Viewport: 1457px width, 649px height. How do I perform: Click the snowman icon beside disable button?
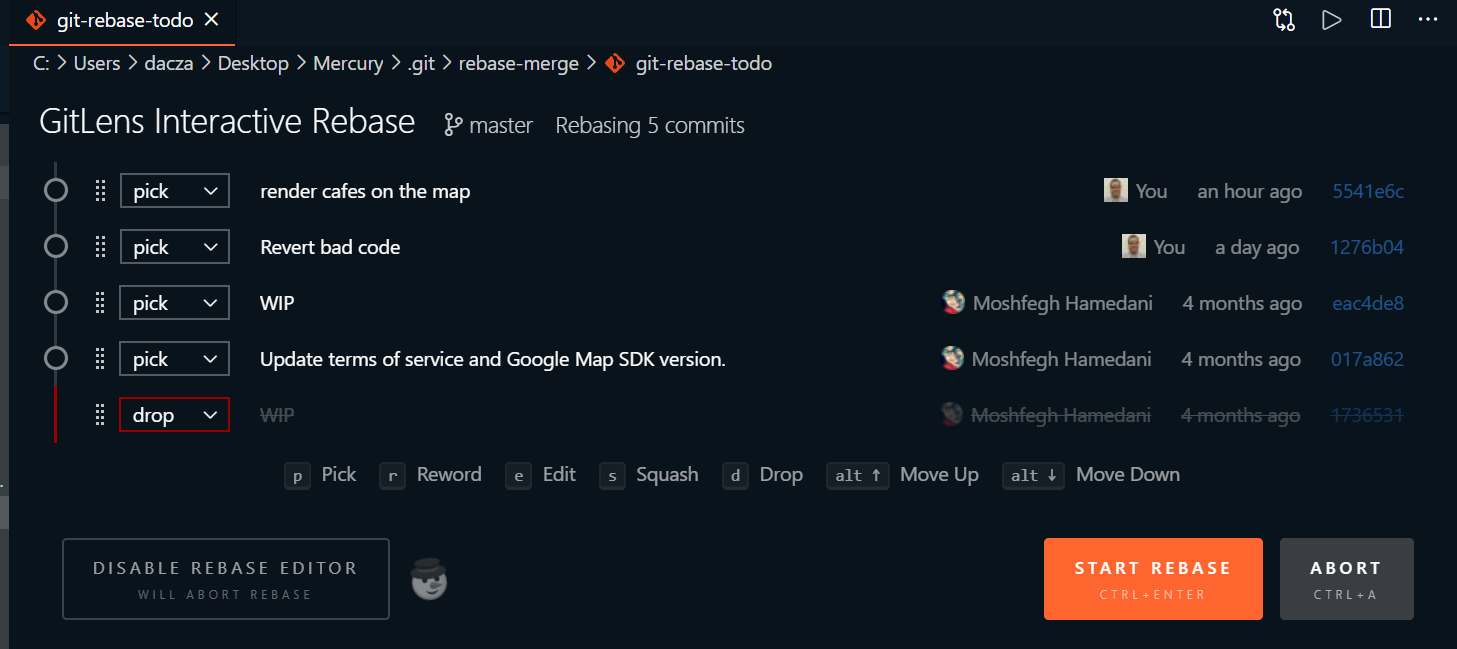430,580
